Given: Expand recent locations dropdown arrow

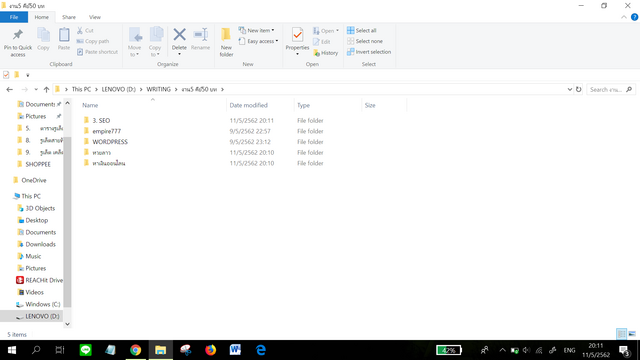Looking at the screenshot, I should coord(36,89).
